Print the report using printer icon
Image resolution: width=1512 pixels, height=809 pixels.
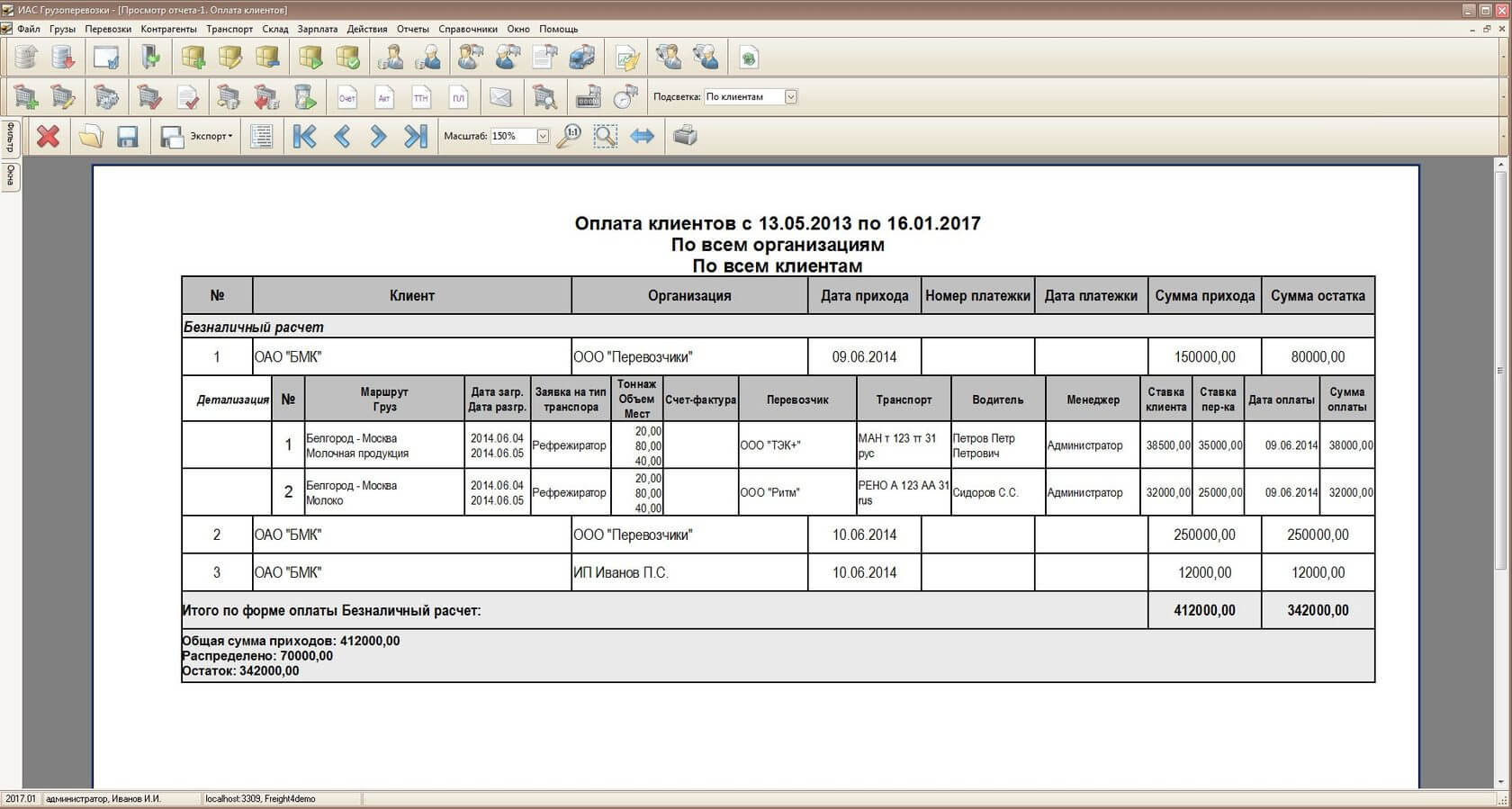(x=685, y=136)
